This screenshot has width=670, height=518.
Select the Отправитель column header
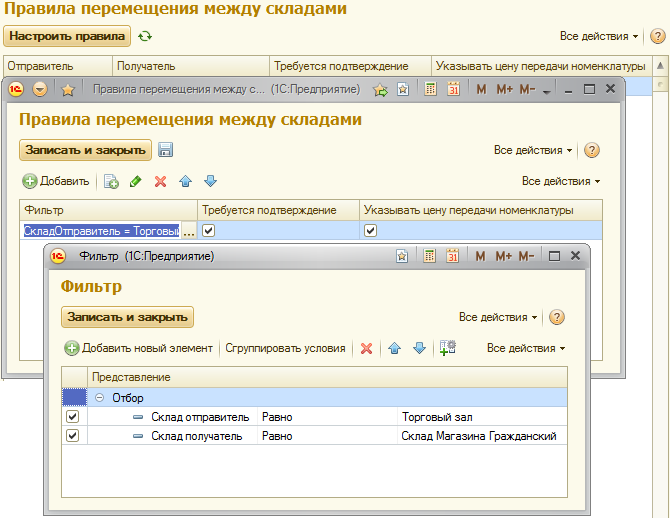click(58, 66)
